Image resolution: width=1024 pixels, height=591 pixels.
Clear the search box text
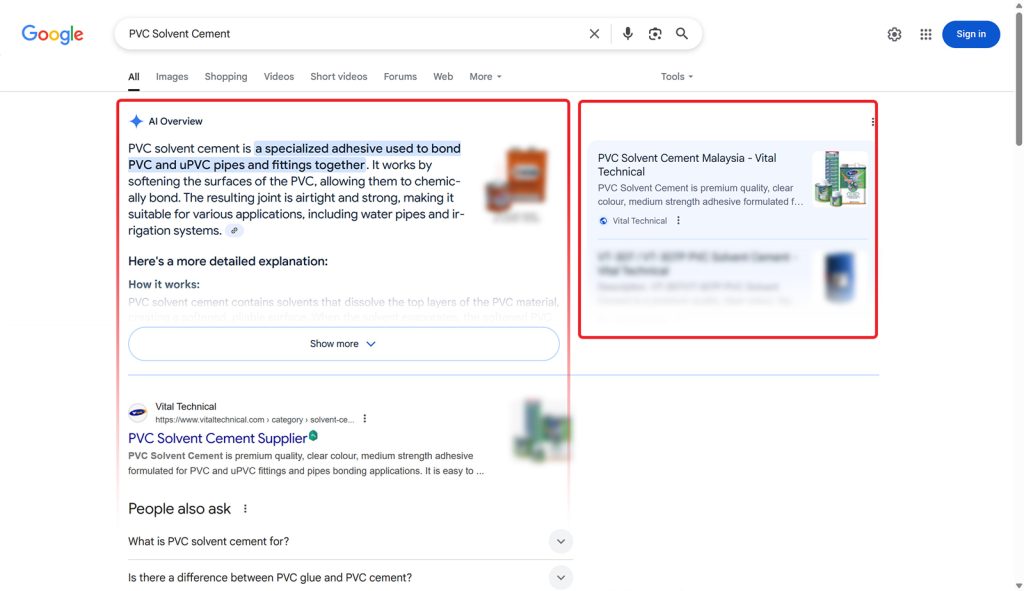(x=594, y=34)
